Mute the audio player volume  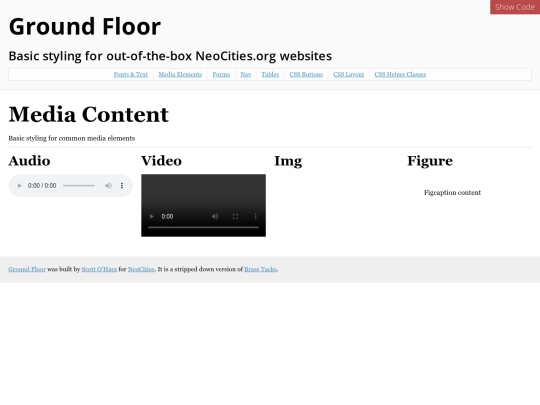coord(108,186)
